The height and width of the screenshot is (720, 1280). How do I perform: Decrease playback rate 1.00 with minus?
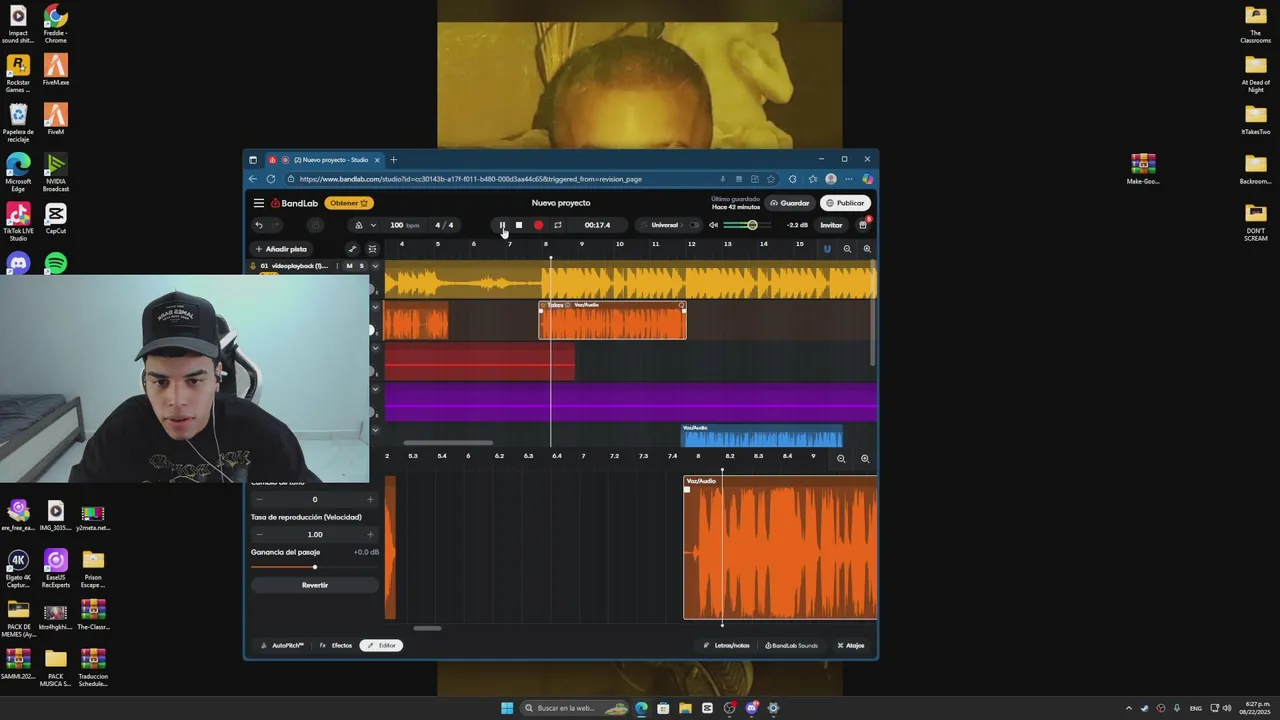(x=259, y=534)
